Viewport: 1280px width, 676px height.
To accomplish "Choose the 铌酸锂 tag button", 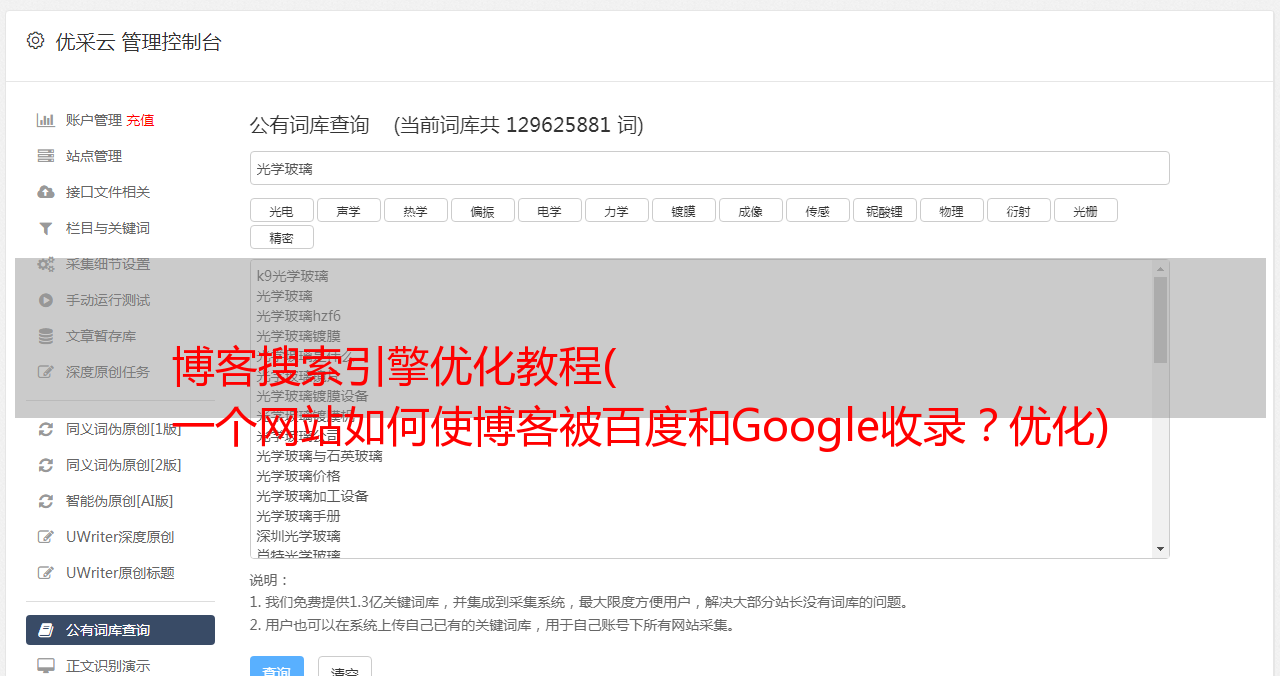I will tap(885, 210).
